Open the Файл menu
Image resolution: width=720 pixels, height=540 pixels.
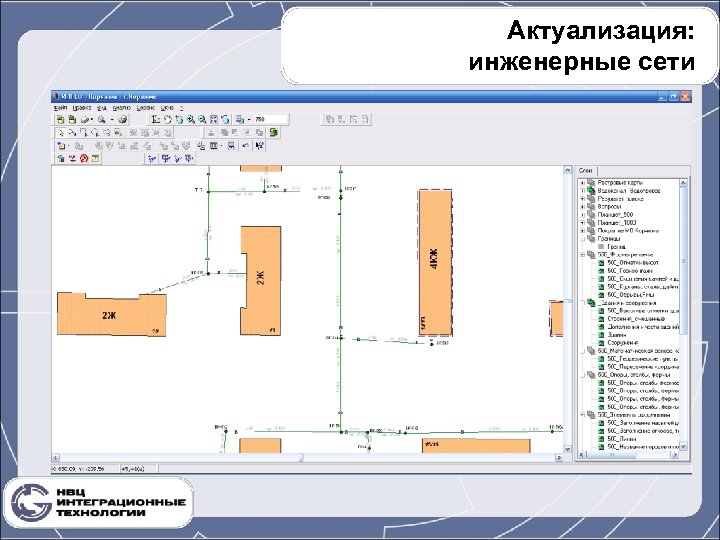pyautogui.click(x=60, y=107)
